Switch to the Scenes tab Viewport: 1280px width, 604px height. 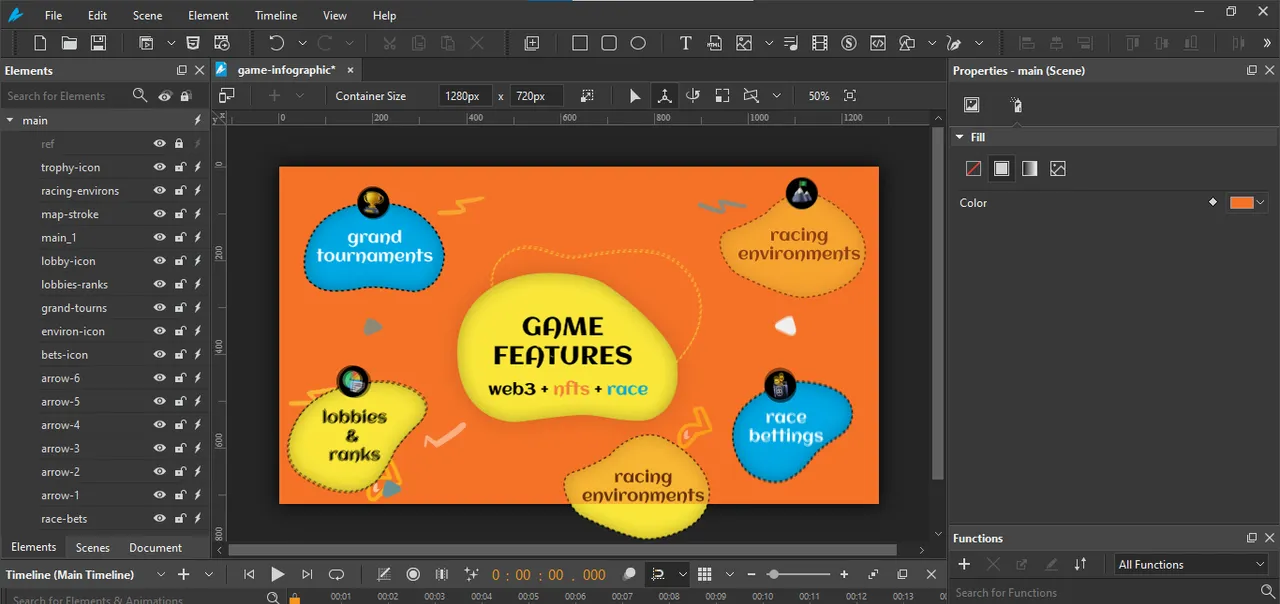point(93,547)
